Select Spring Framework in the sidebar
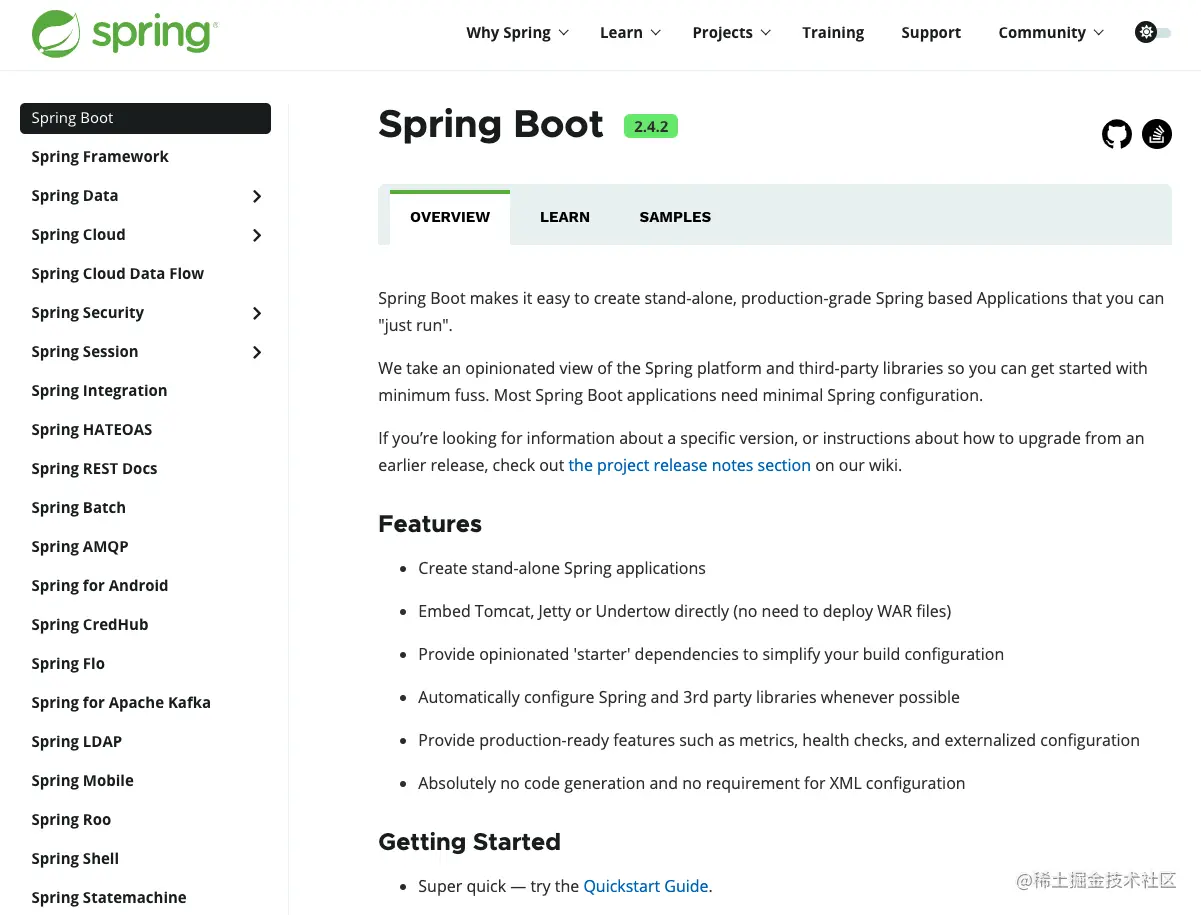Screen dimensions: 1201x915 coord(100,157)
